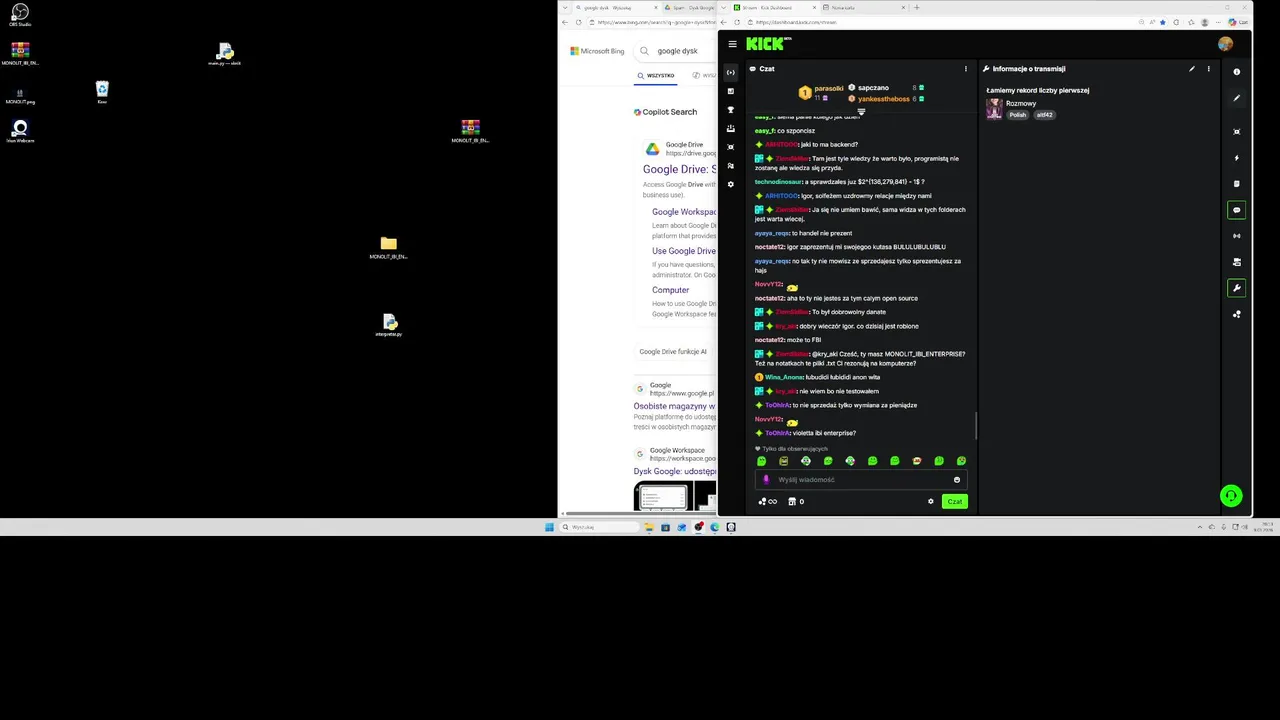Viewport: 1280px width, 720px height.
Task: Open a new tab with the plus button
Action: click(917, 7)
